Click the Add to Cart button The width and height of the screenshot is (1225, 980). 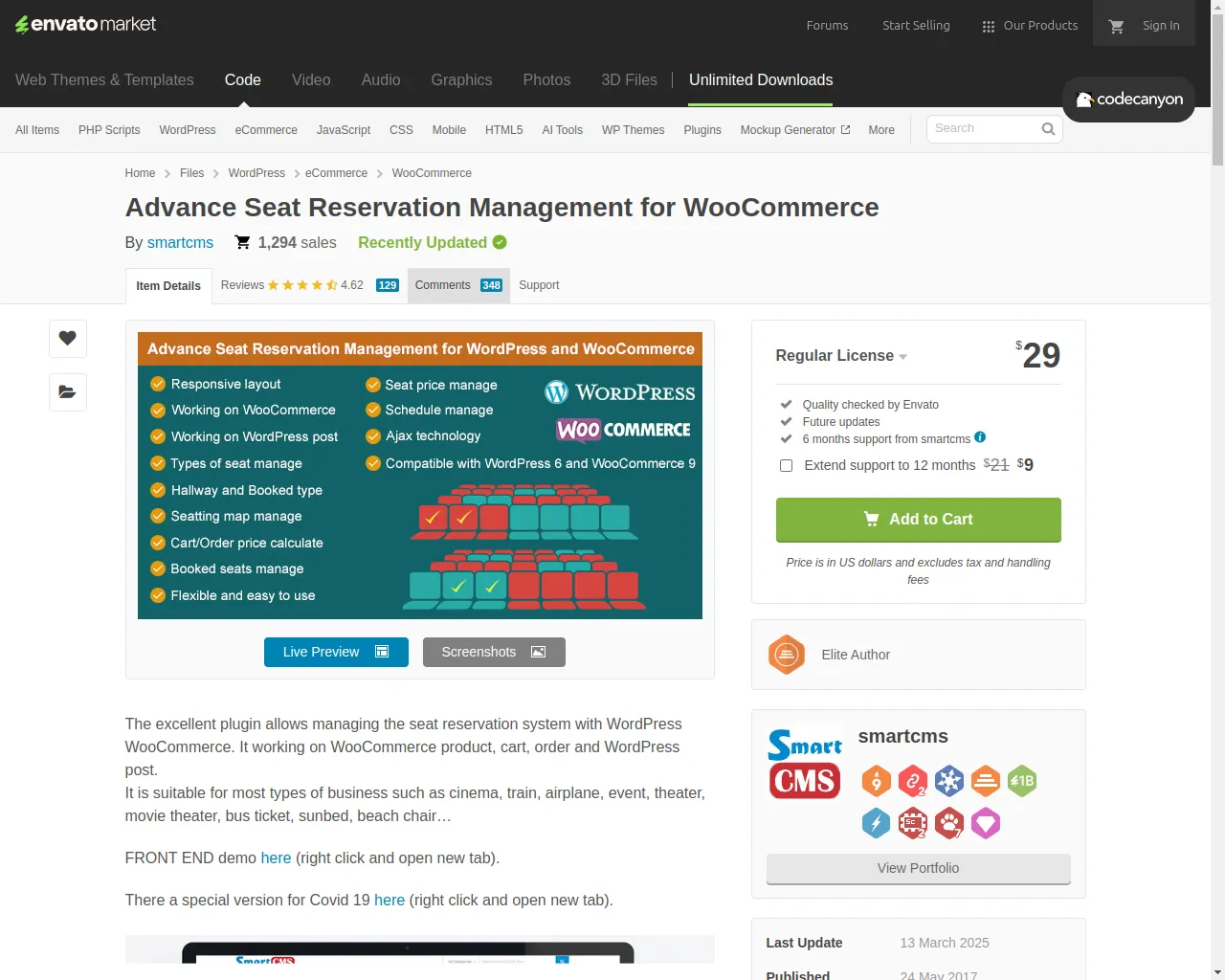click(x=918, y=520)
